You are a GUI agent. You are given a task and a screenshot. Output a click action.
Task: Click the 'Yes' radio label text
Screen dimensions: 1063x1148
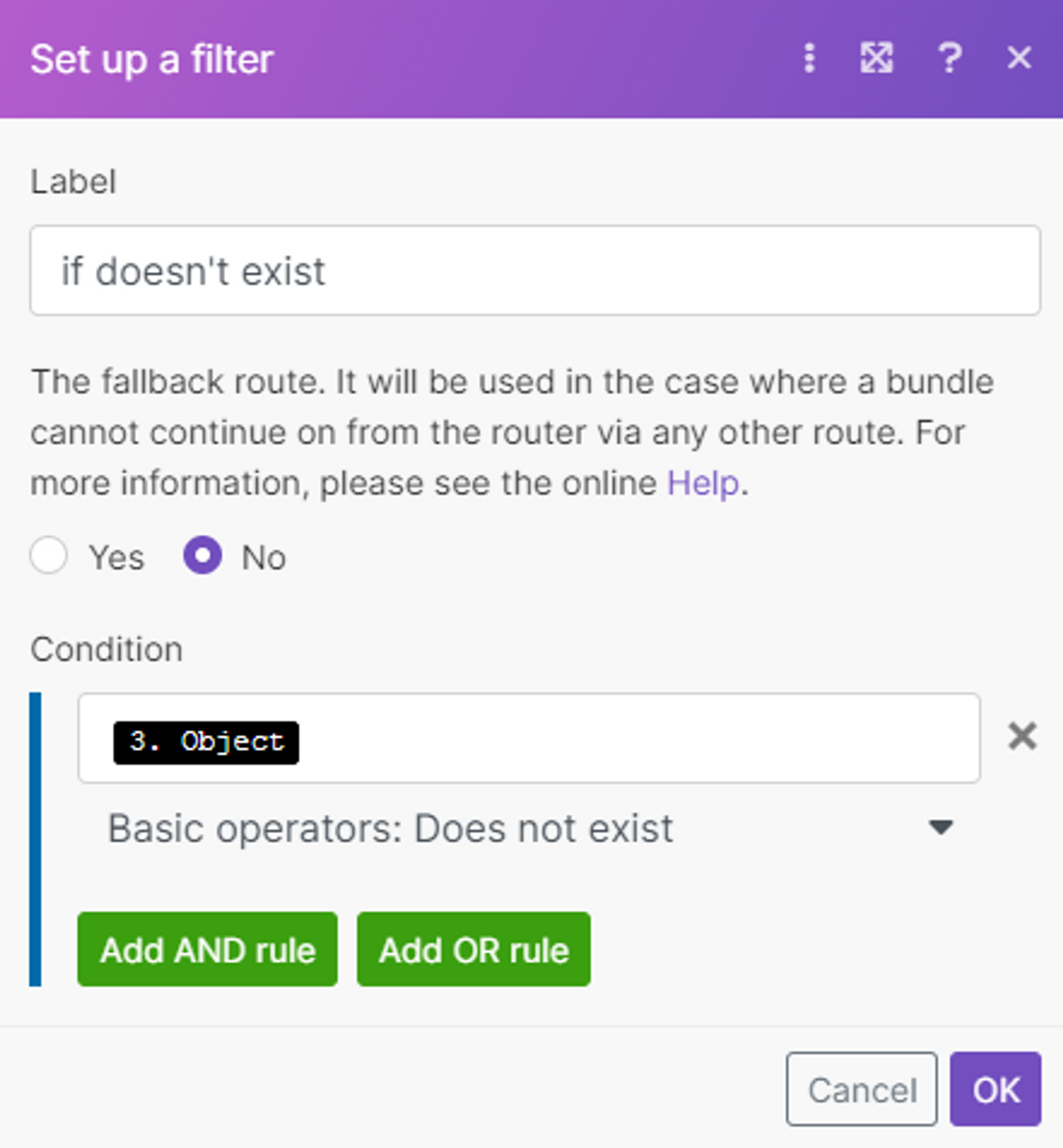point(116,558)
